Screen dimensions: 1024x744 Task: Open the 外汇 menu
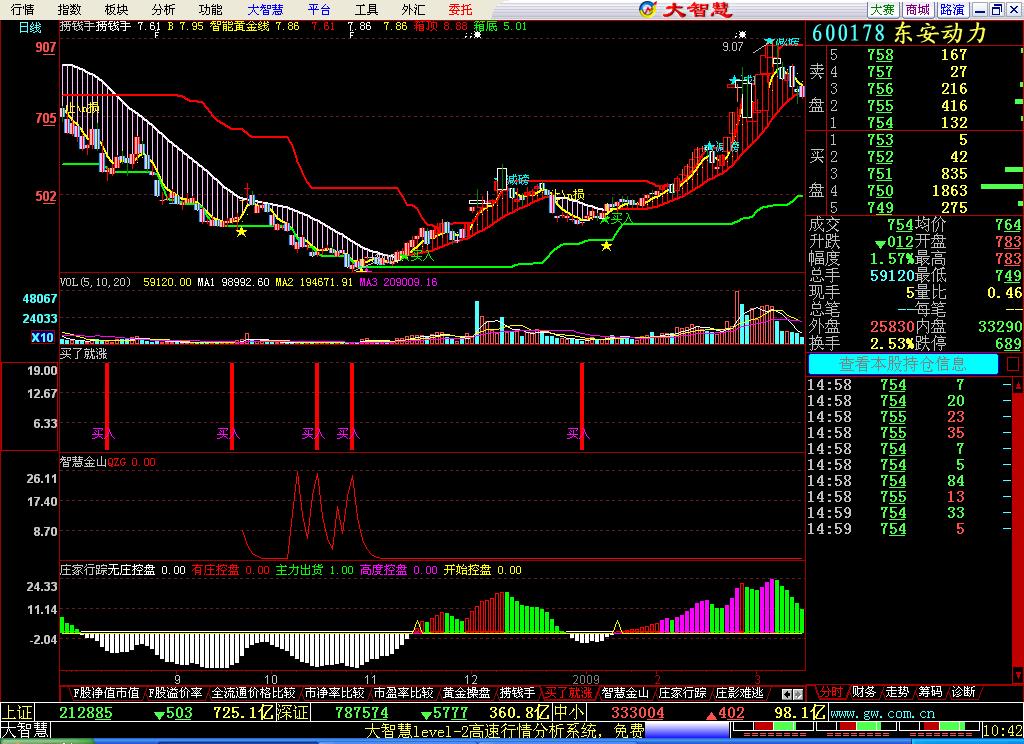click(413, 9)
